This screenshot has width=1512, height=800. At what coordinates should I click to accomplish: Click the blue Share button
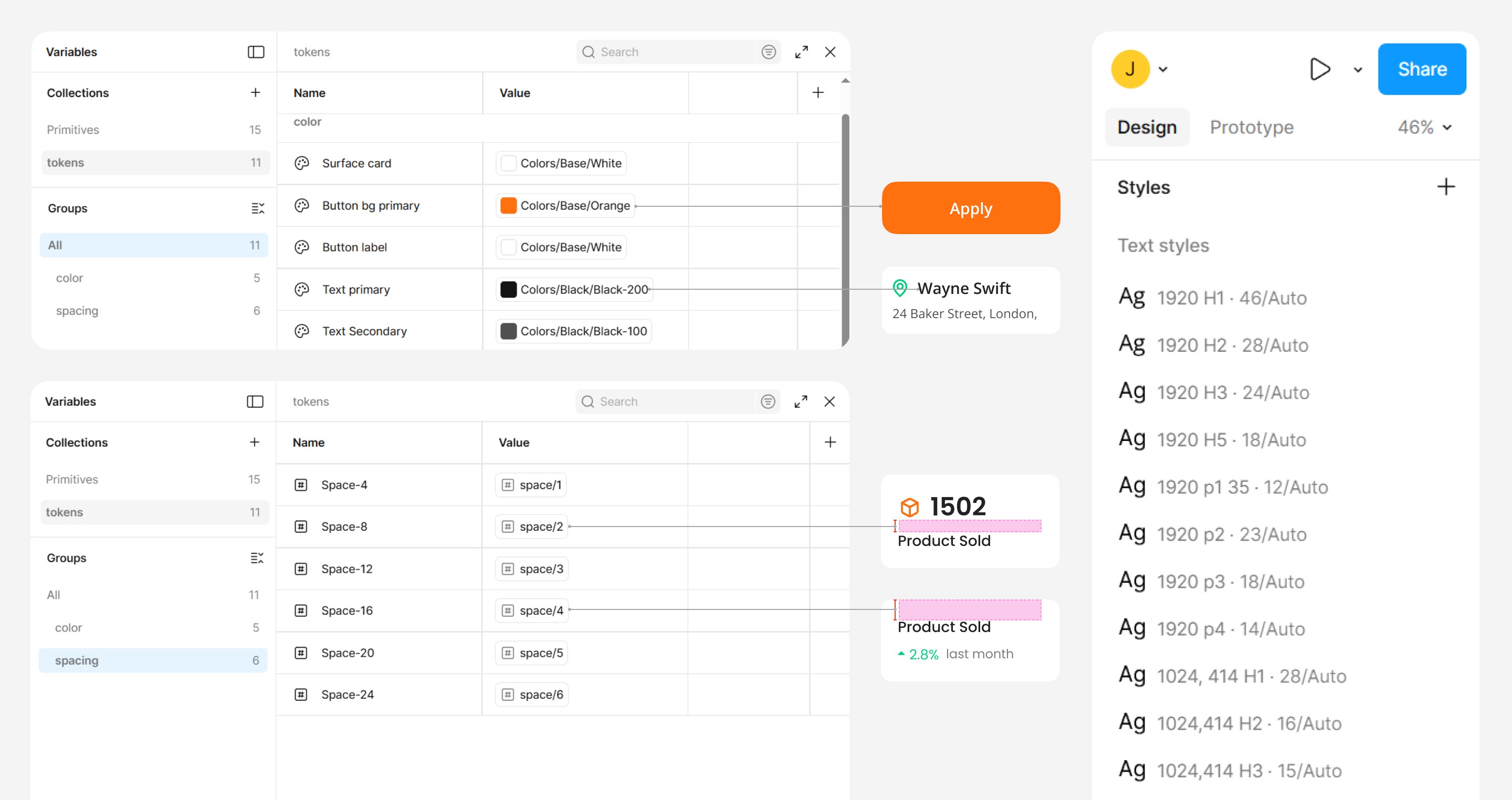pos(1422,69)
